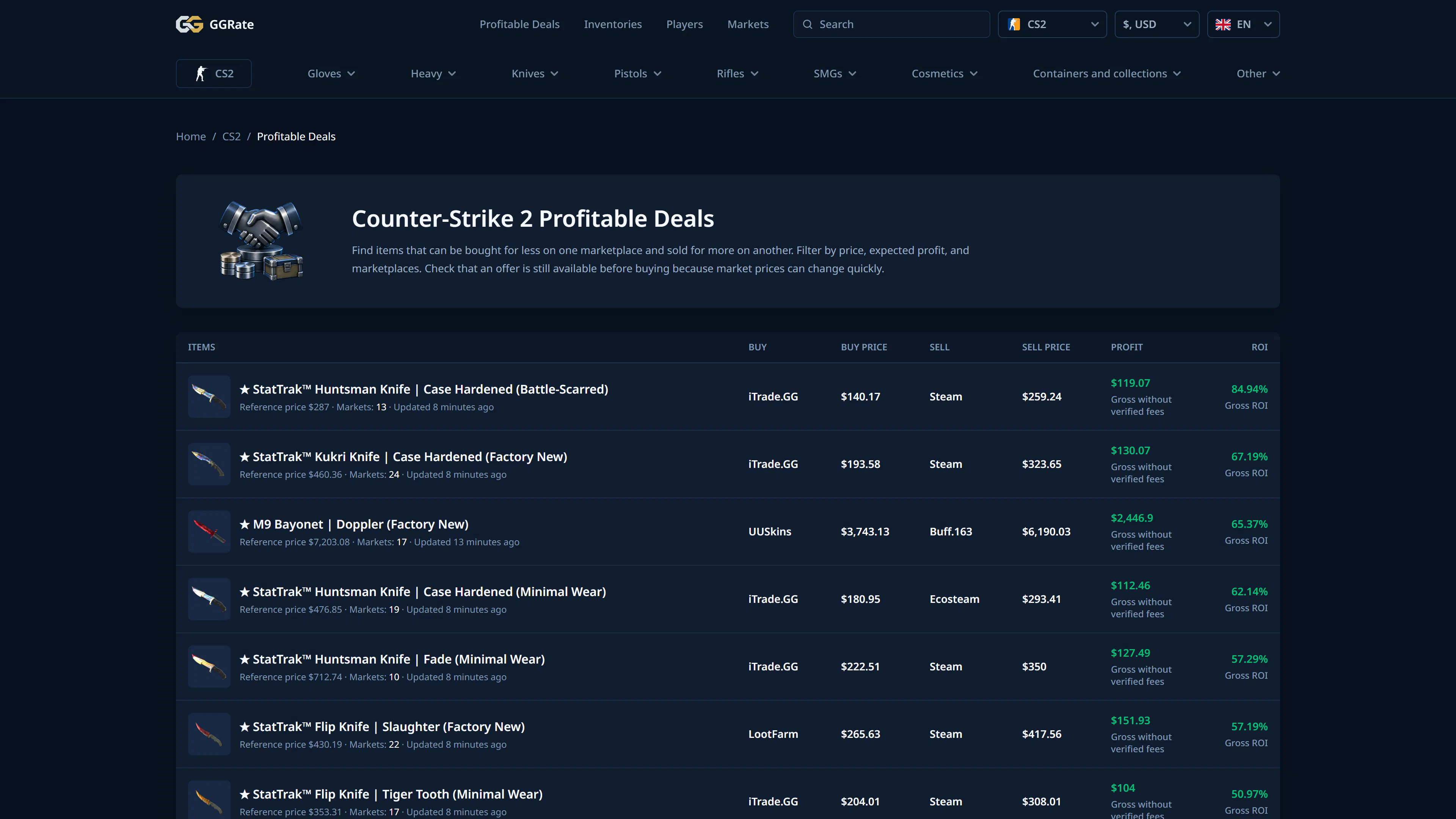Click the PROFIT column header
The image size is (1456, 819).
tap(1127, 347)
